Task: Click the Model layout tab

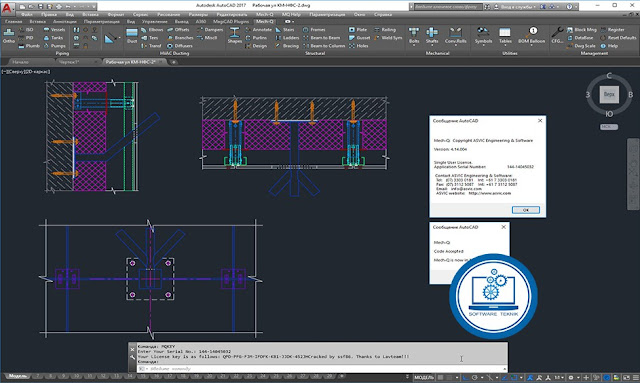Action: point(18,376)
